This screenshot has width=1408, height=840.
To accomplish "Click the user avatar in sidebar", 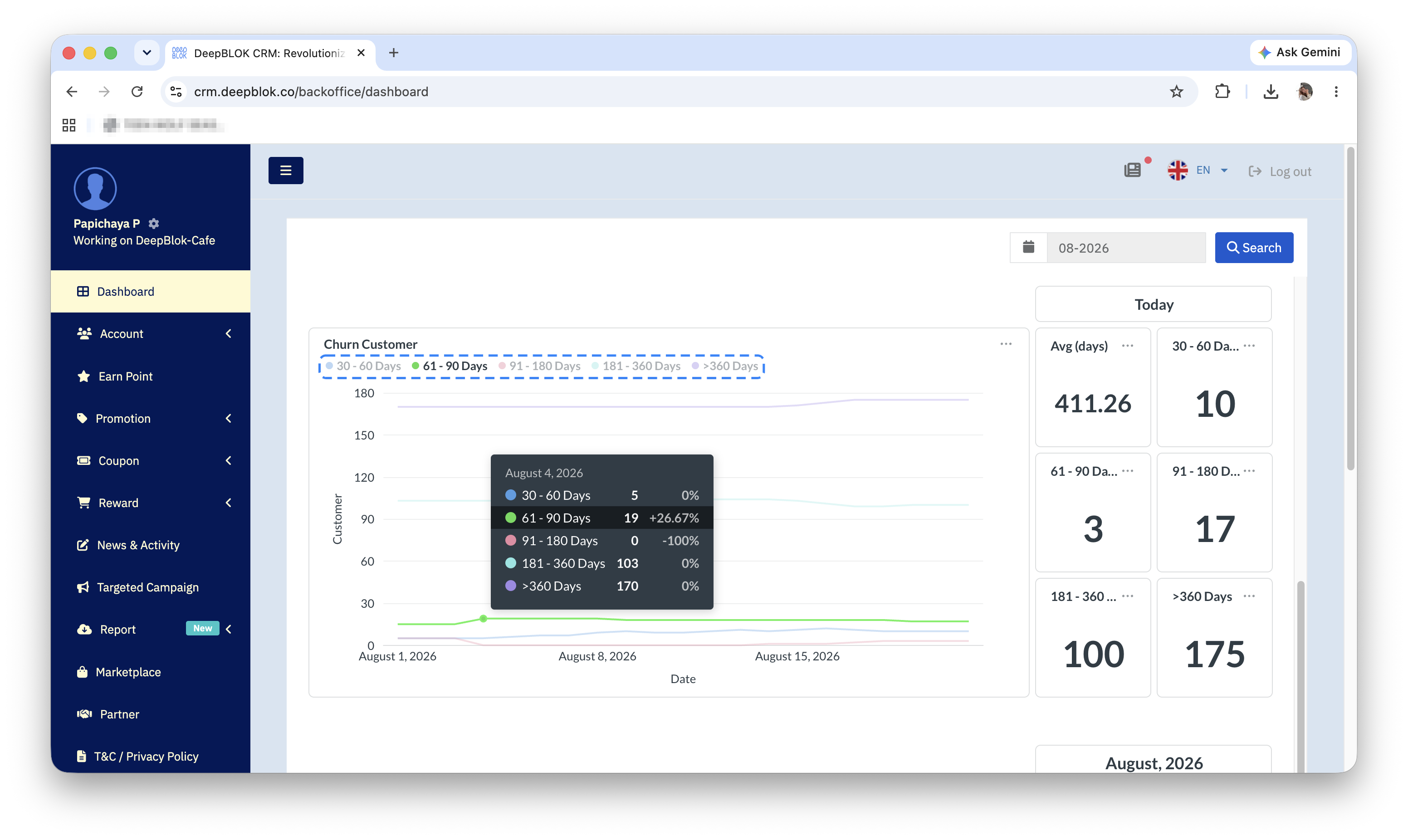I will [95, 189].
